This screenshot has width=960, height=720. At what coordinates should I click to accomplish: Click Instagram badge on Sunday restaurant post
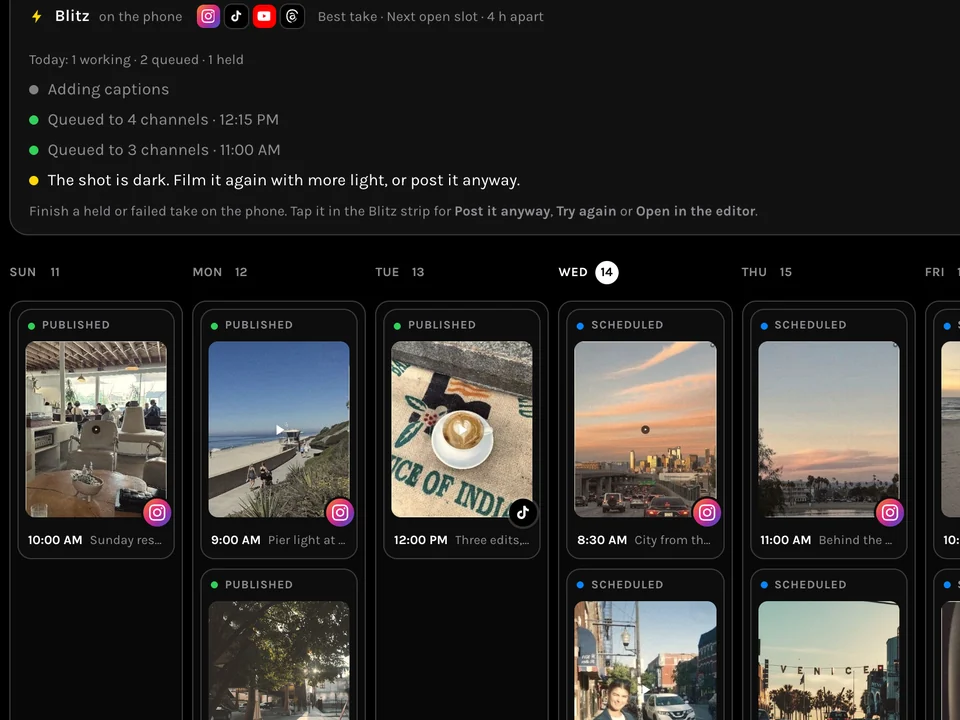[157, 512]
